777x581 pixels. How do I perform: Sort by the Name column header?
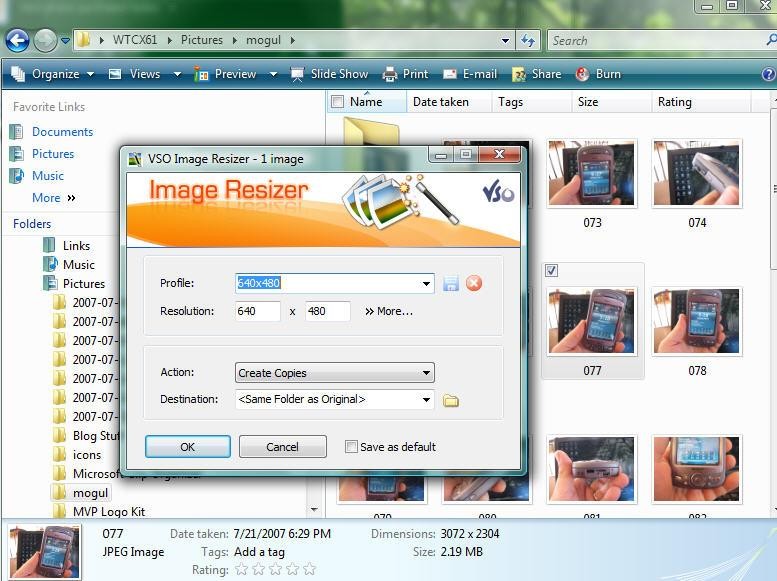366,102
